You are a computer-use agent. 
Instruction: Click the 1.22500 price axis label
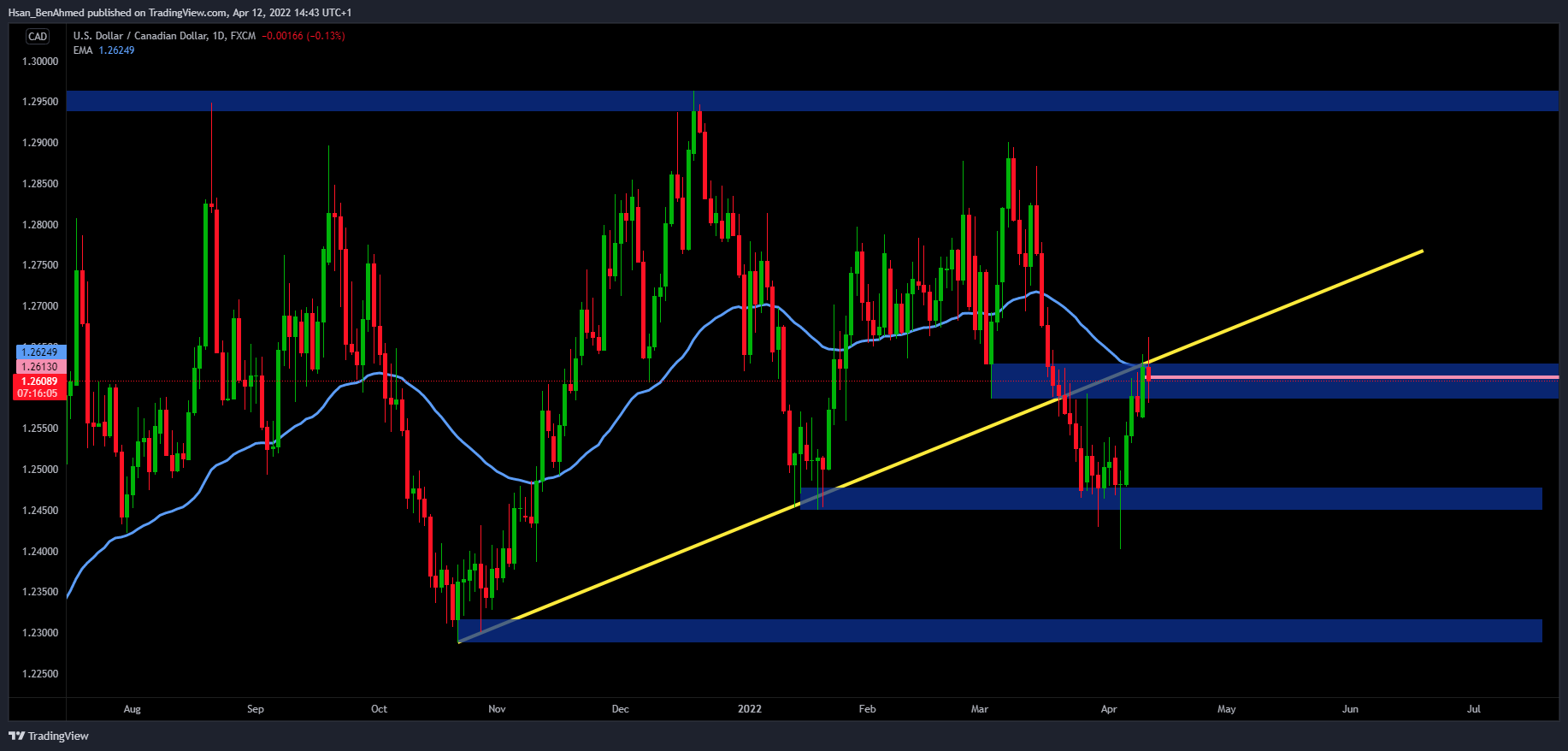[40, 674]
